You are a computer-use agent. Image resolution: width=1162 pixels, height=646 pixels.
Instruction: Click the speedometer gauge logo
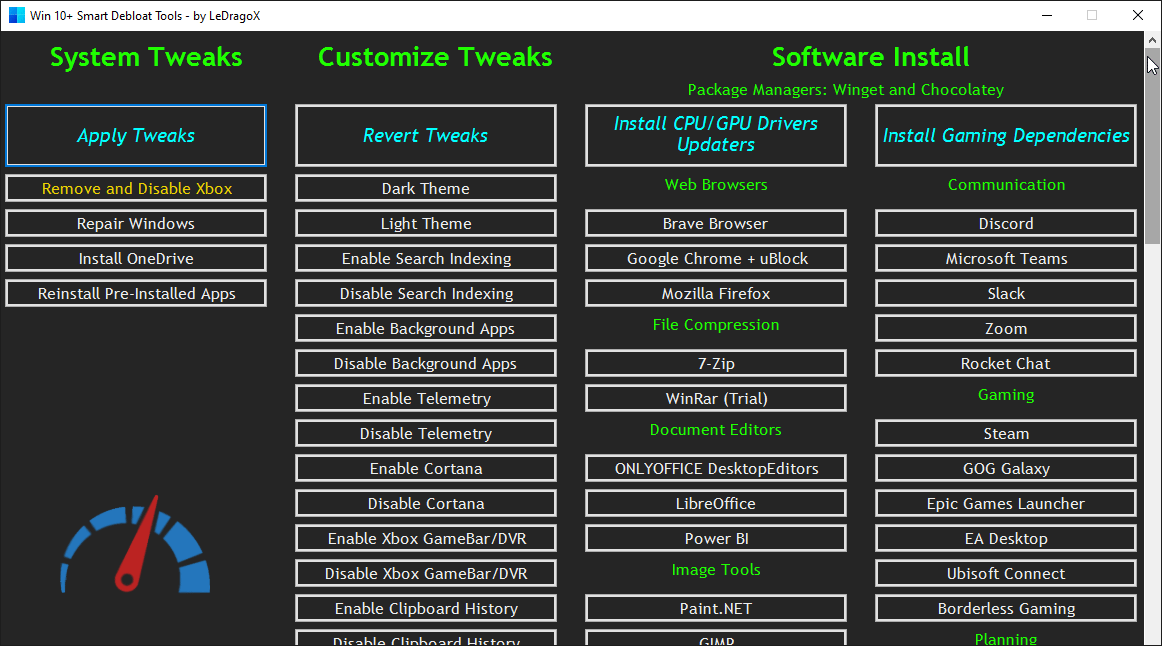click(x=135, y=545)
